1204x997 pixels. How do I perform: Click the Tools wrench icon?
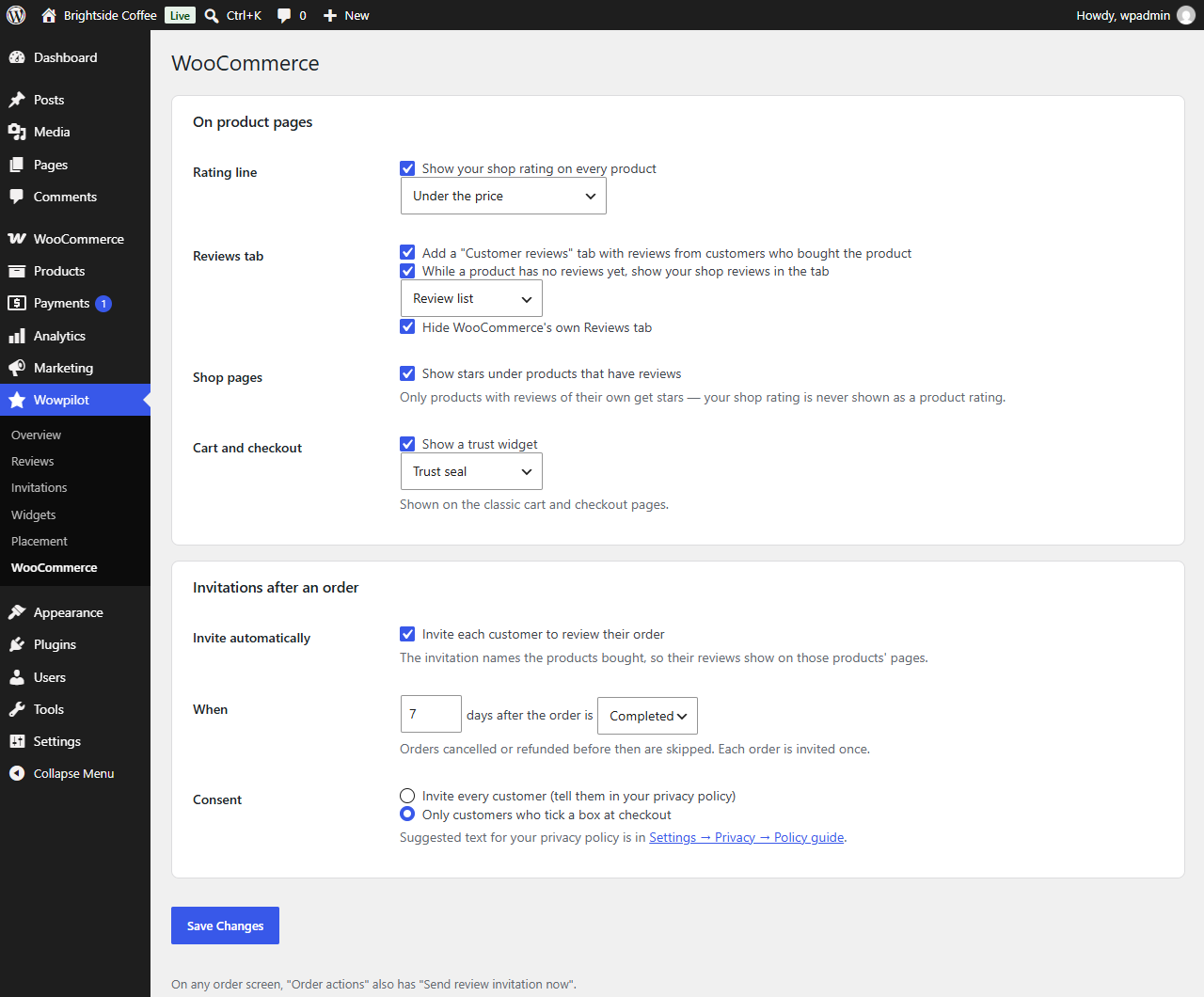[17, 709]
